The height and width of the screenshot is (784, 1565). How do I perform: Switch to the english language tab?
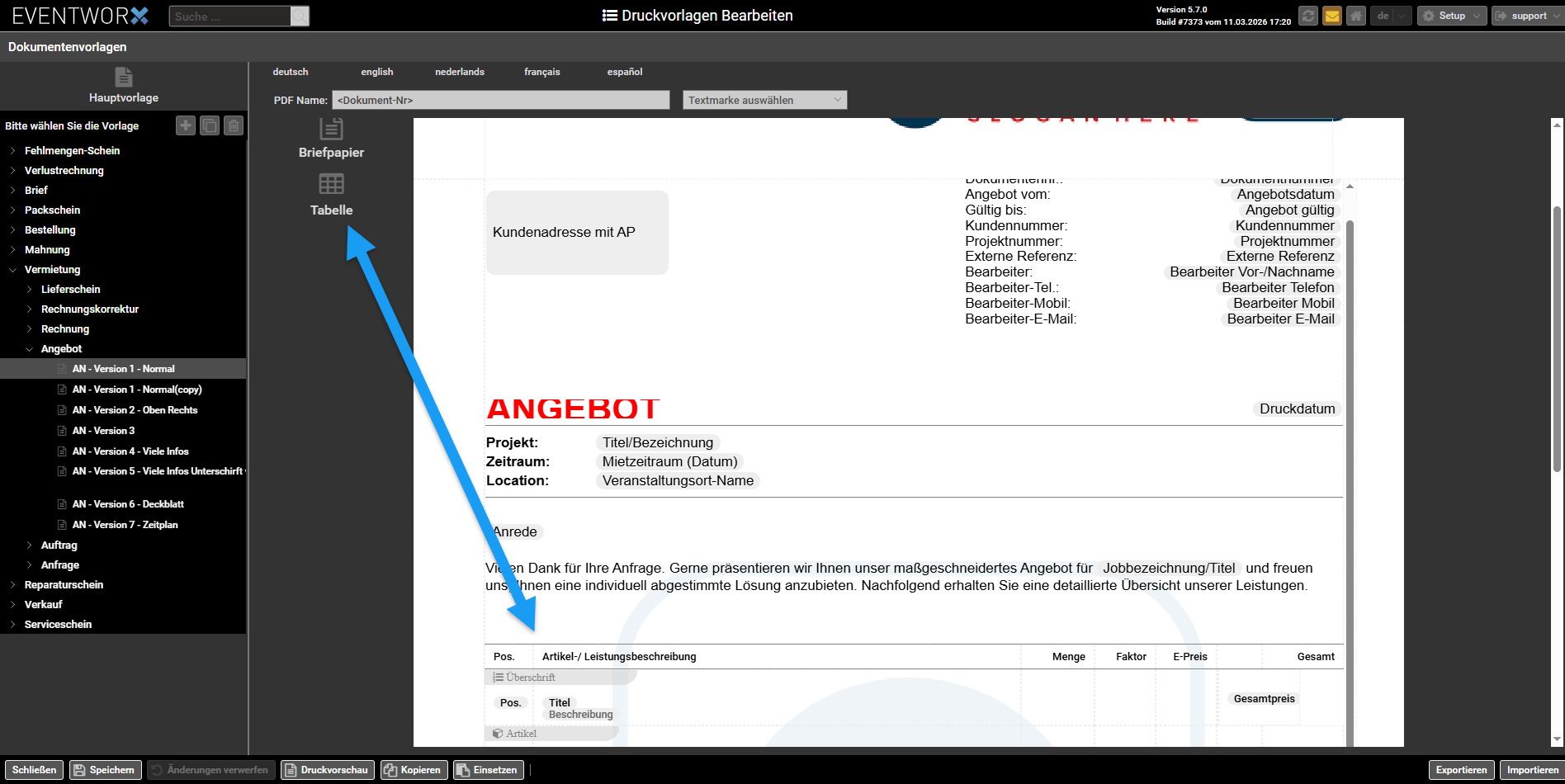(376, 72)
